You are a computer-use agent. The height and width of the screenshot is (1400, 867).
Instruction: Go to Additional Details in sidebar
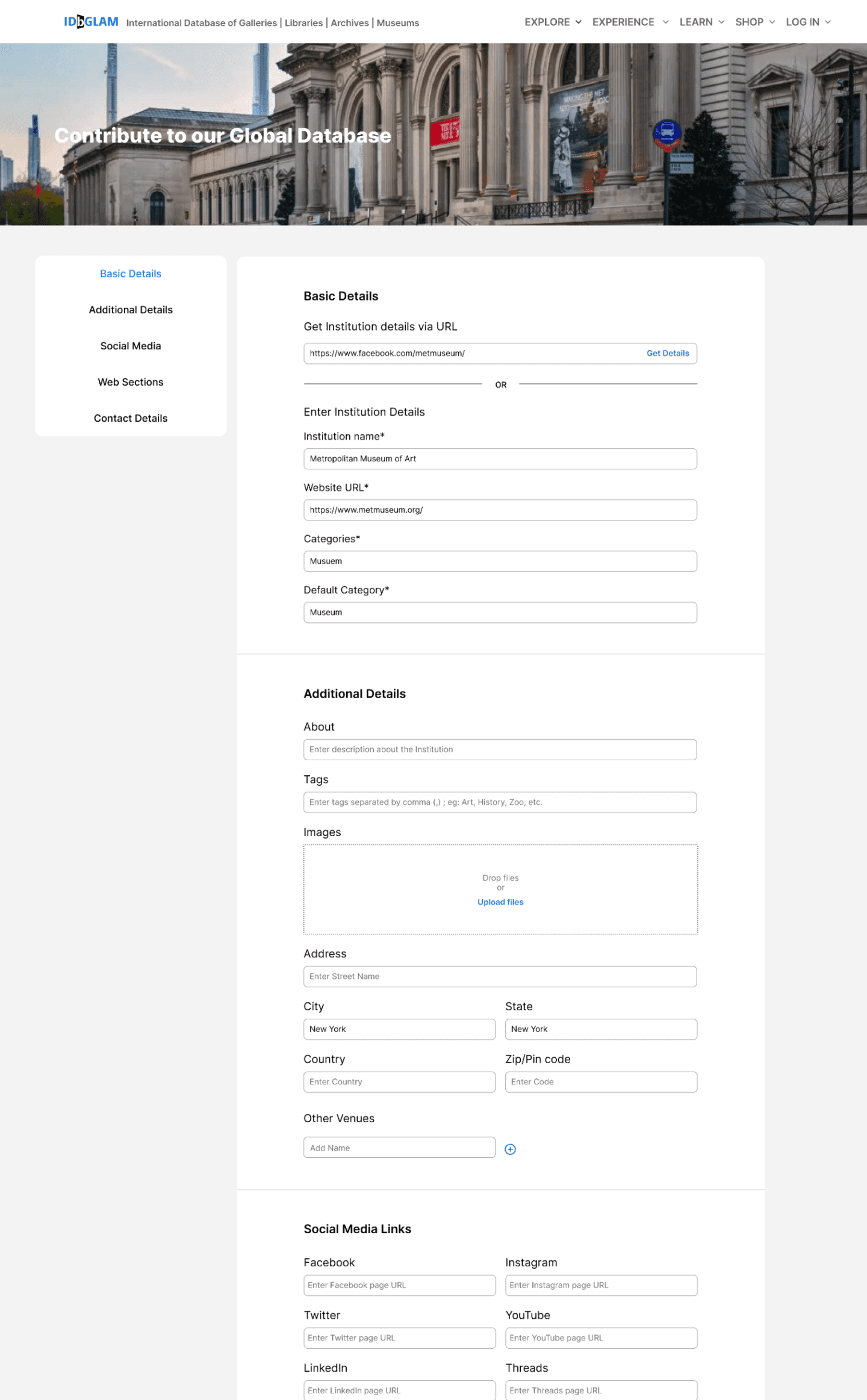[131, 310]
